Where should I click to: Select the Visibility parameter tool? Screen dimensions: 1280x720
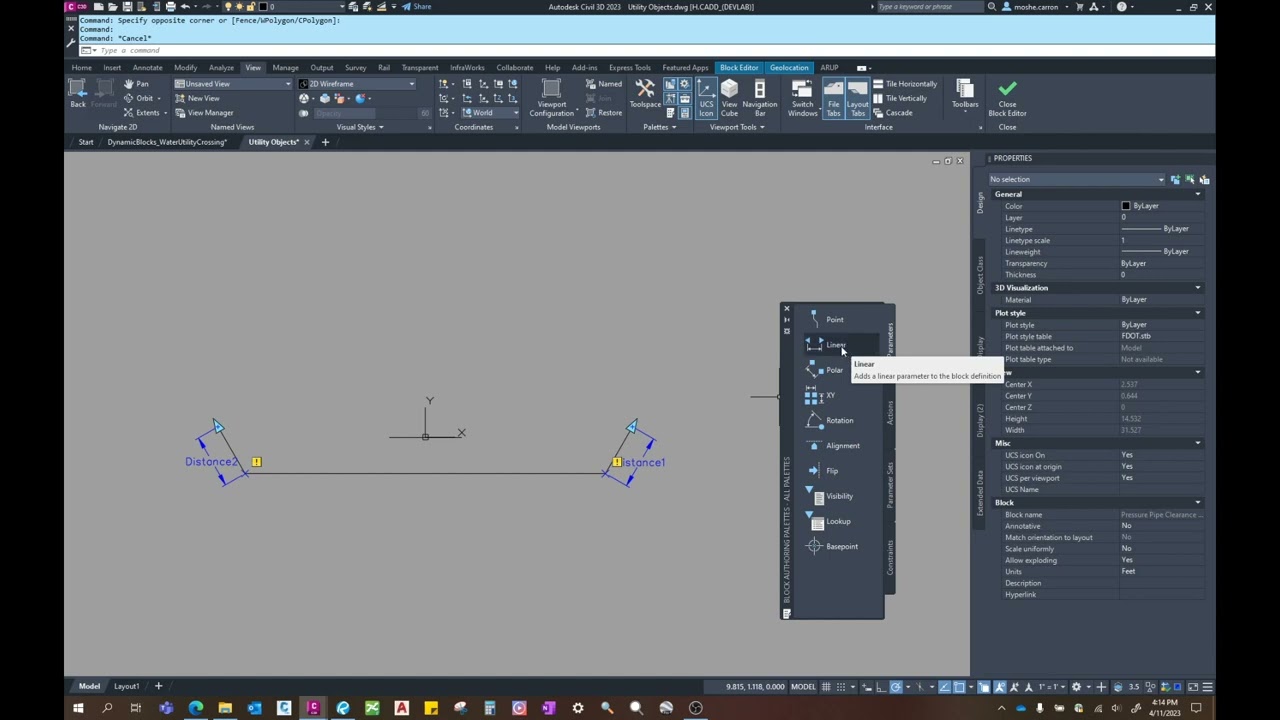click(x=830, y=496)
